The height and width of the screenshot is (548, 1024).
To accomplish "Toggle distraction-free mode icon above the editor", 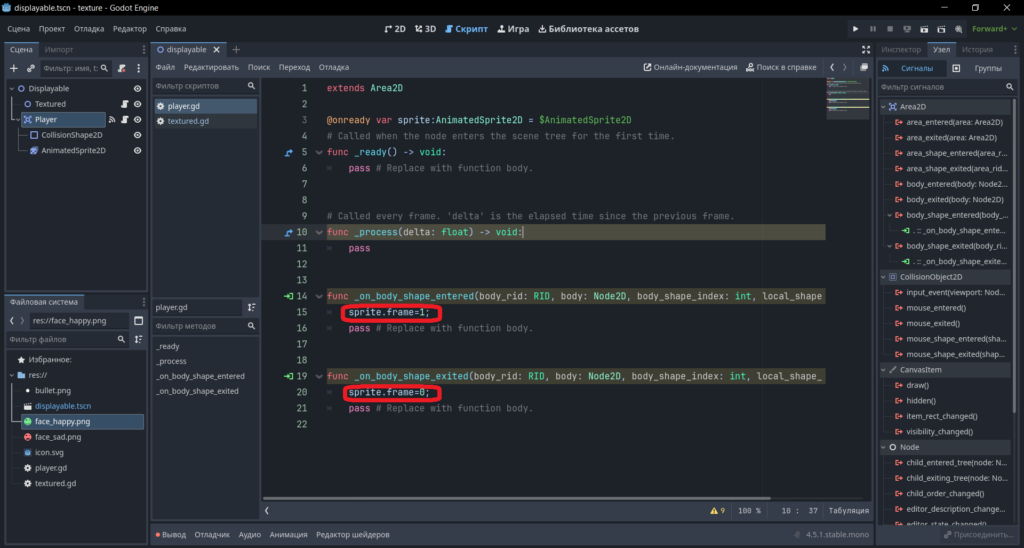I will [x=865, y=50].
